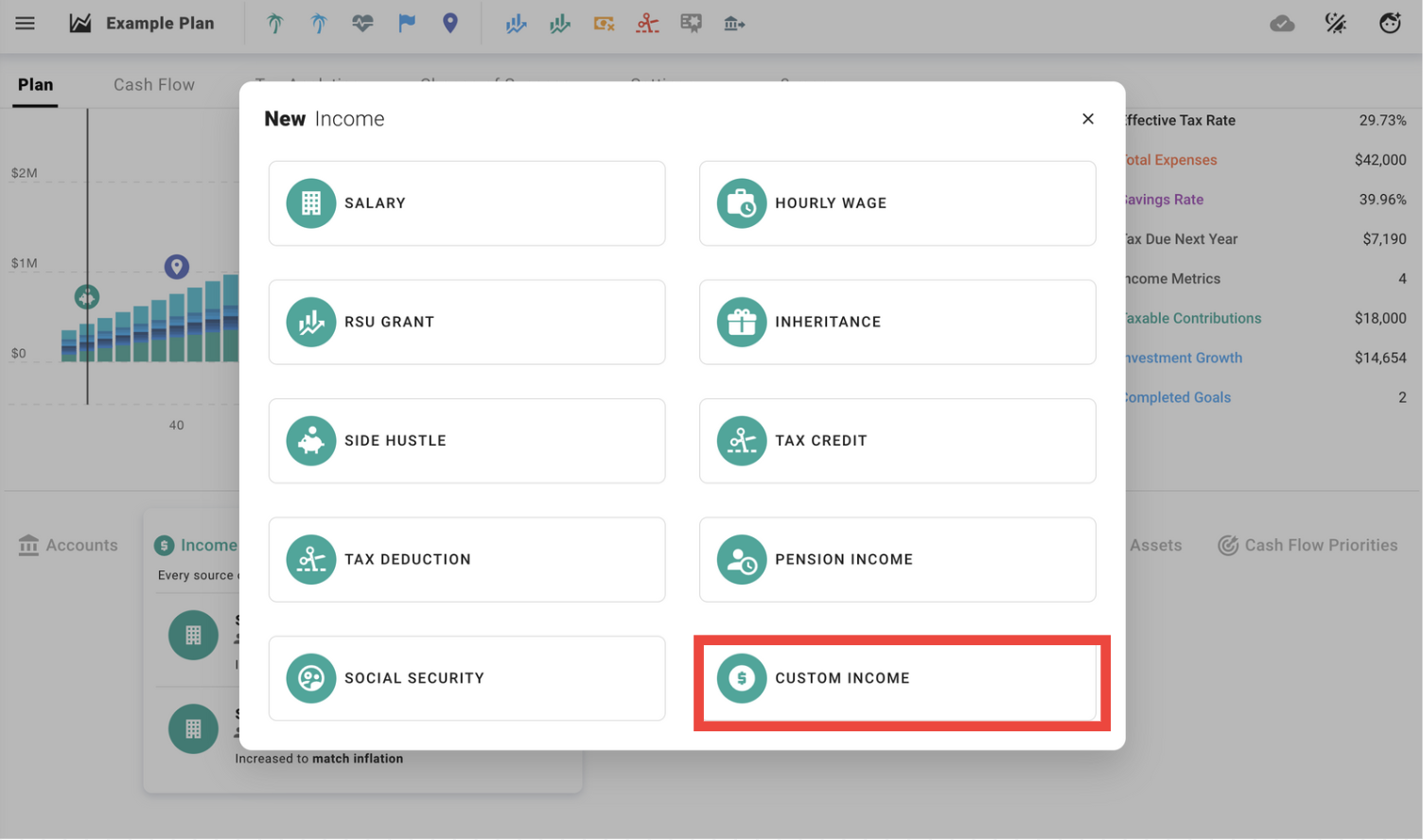Close the New Income dialog
The width and height of the screenshot is (1423, 840).
pyautogui.click(x=1087, y=118)
